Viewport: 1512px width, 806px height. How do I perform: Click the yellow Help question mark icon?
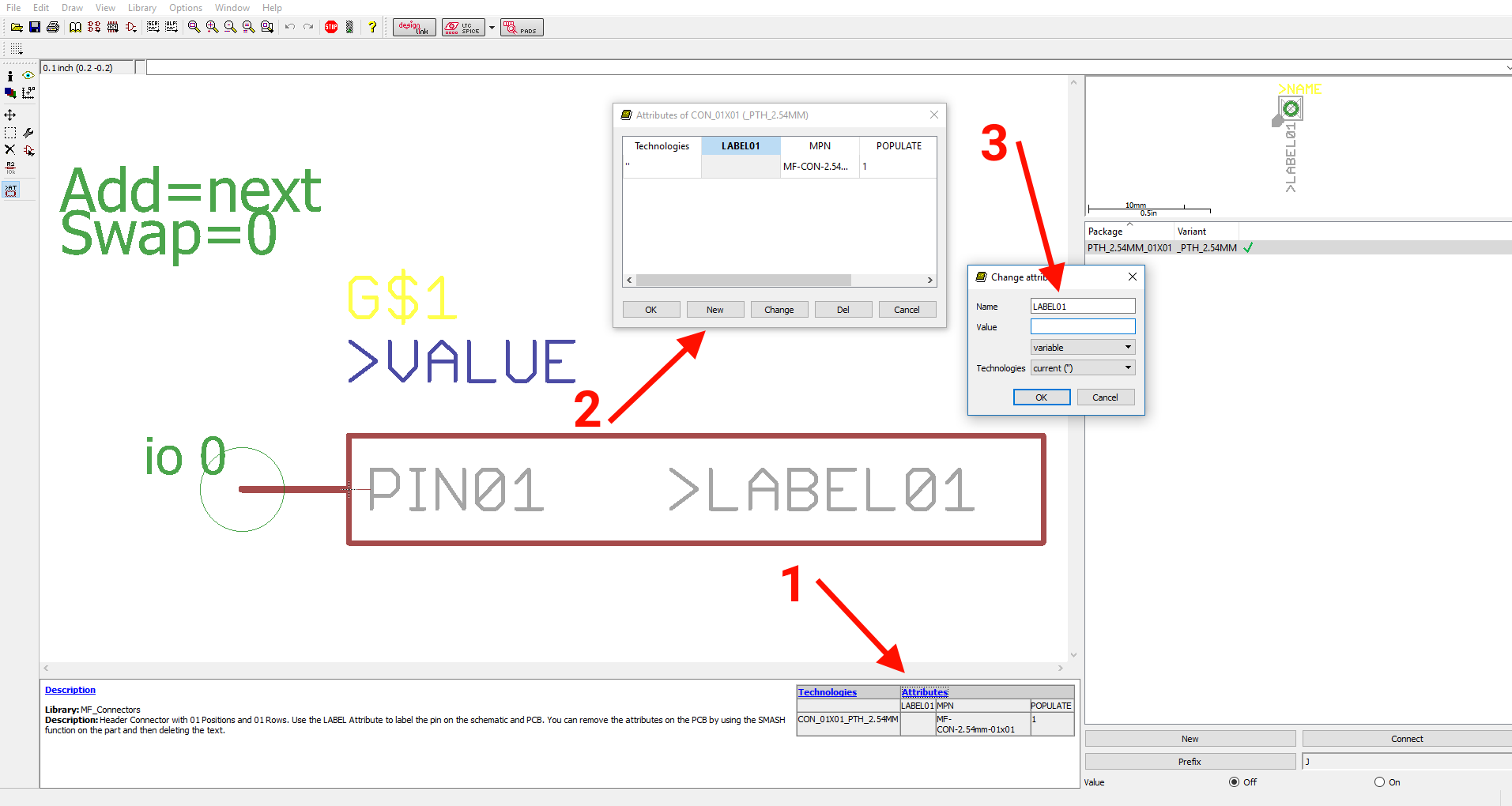[x=372, y=27]
